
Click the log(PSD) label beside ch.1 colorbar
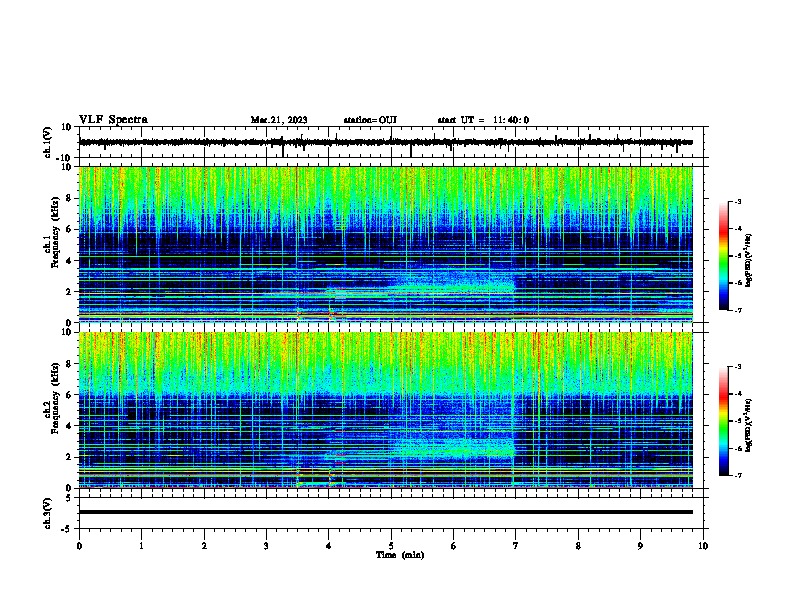coord(749,261)
